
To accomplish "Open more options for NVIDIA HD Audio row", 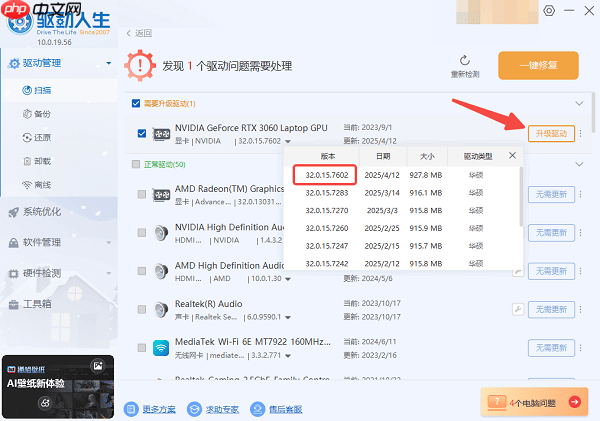I will pyautogui.click(x=580, y=233).
